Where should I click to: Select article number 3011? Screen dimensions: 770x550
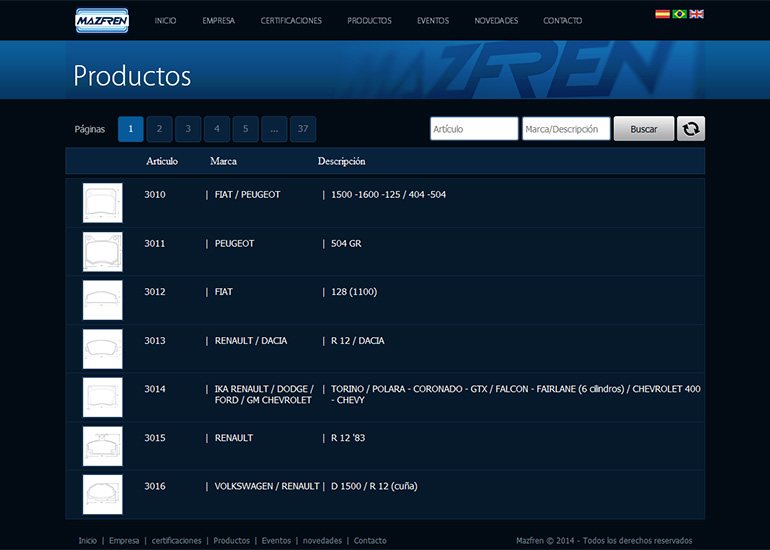tap(155, 244)
